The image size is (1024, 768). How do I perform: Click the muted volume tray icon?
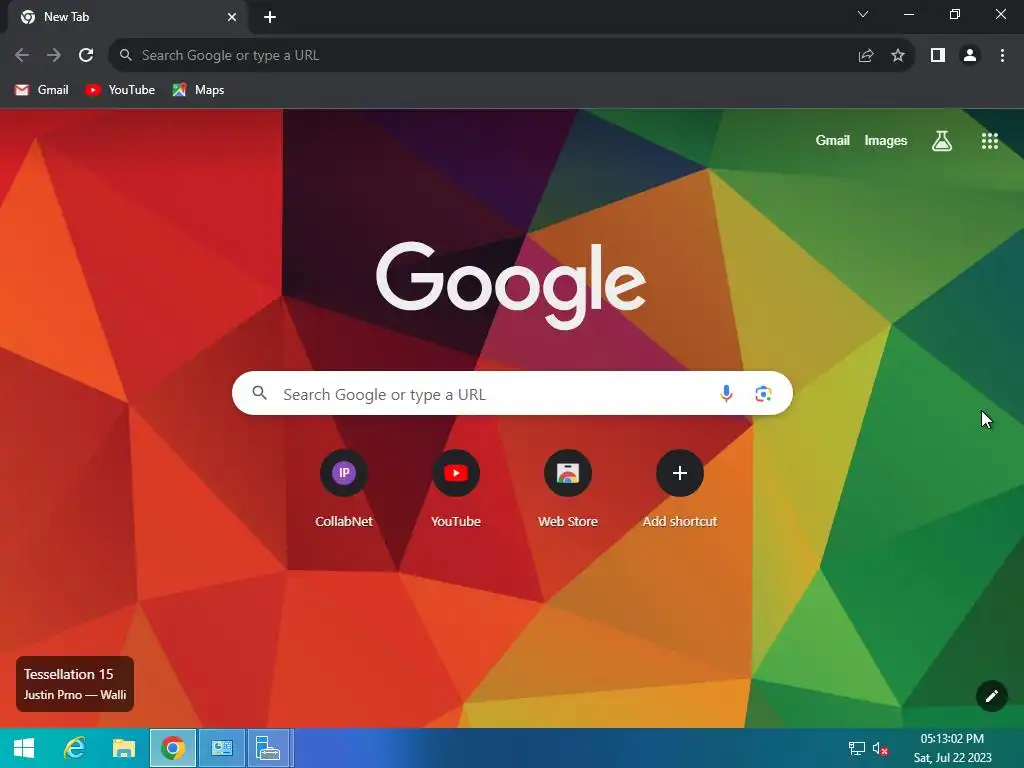pos(880,748)
